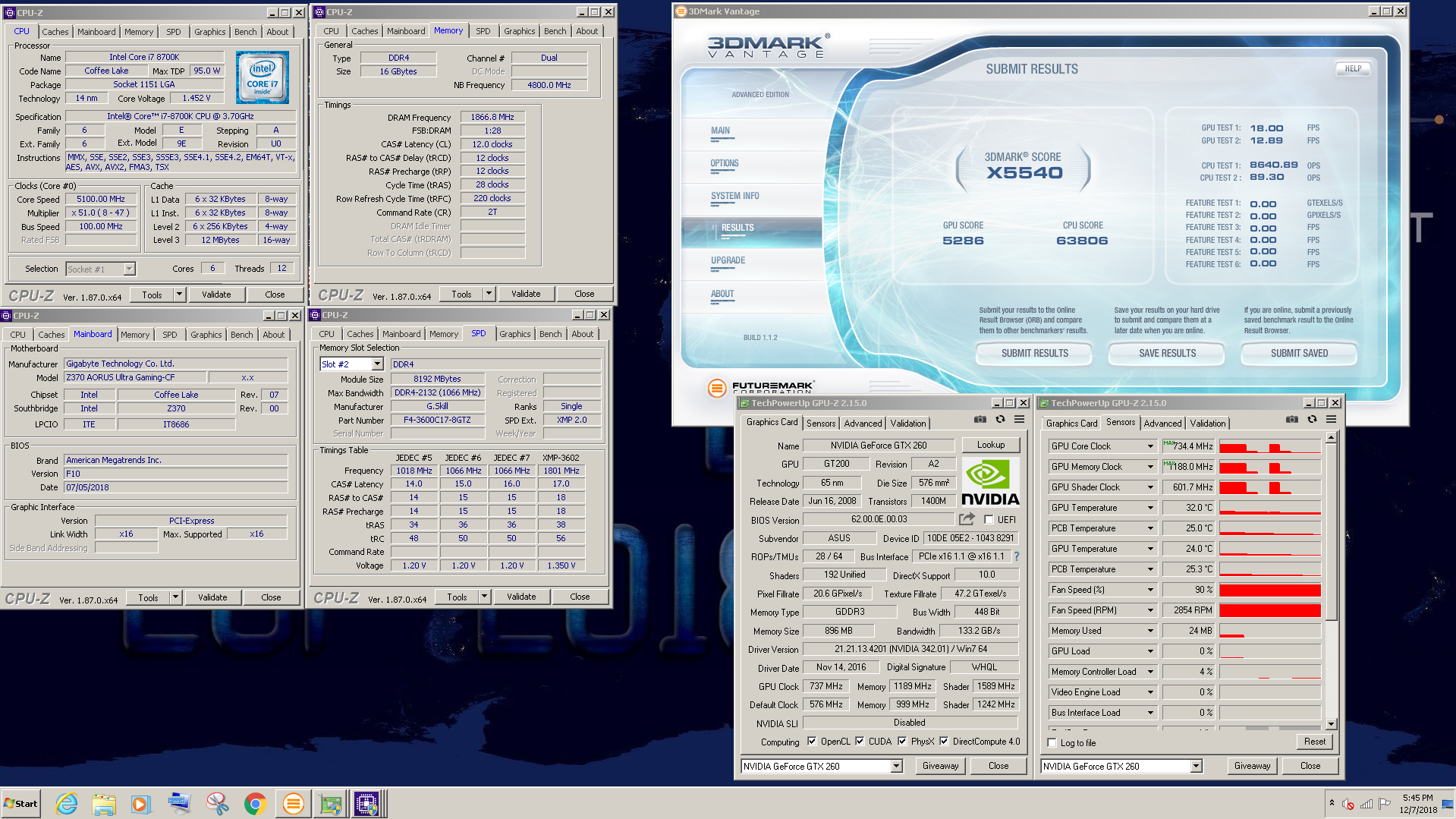1456x819 pixels.
Task: Switch to Validation tab in GPU-Z Sensors window
Action: [x=1207, y=424]
